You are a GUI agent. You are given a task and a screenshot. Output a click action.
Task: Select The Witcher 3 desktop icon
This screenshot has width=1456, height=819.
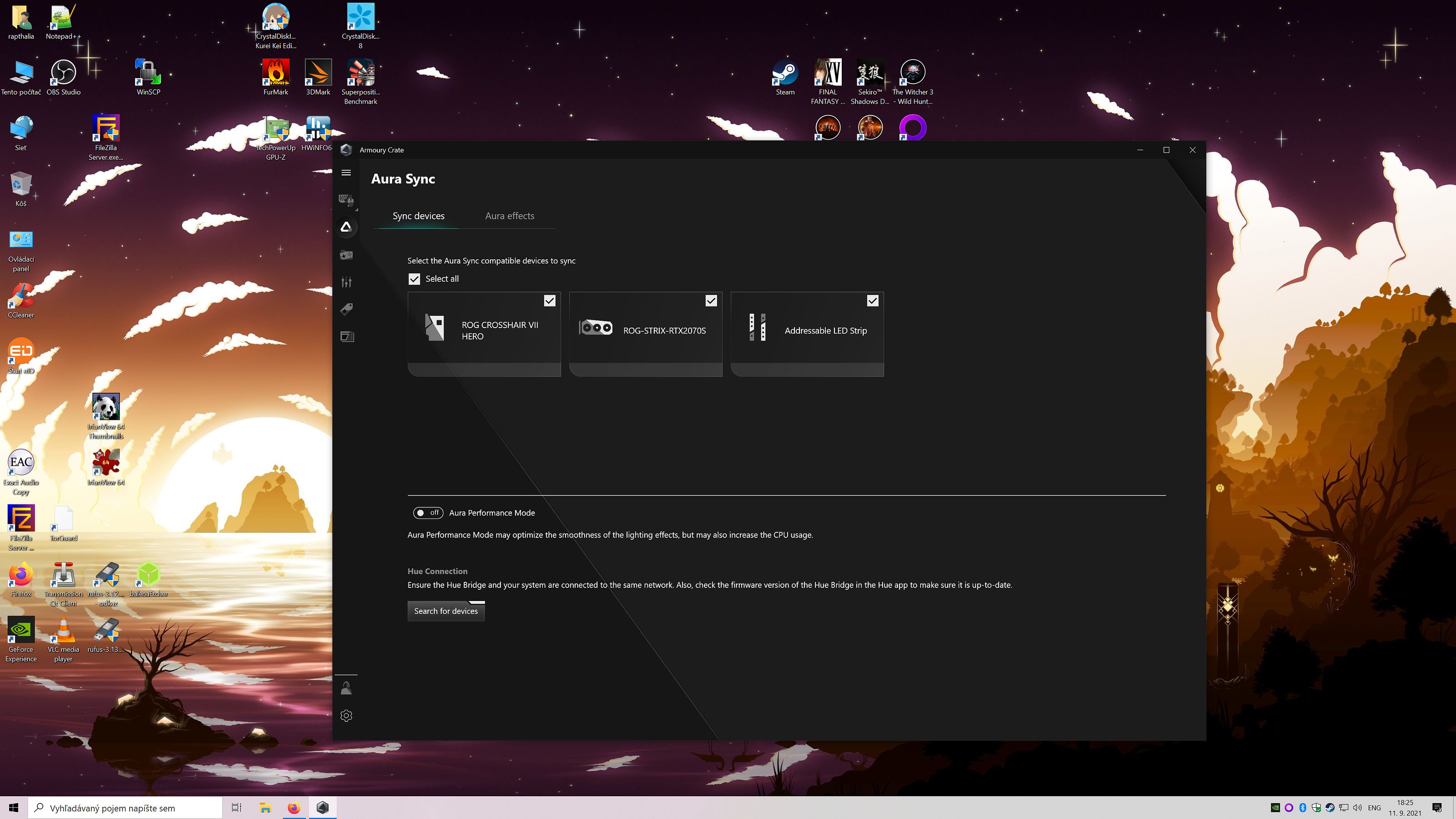point(912,82)
